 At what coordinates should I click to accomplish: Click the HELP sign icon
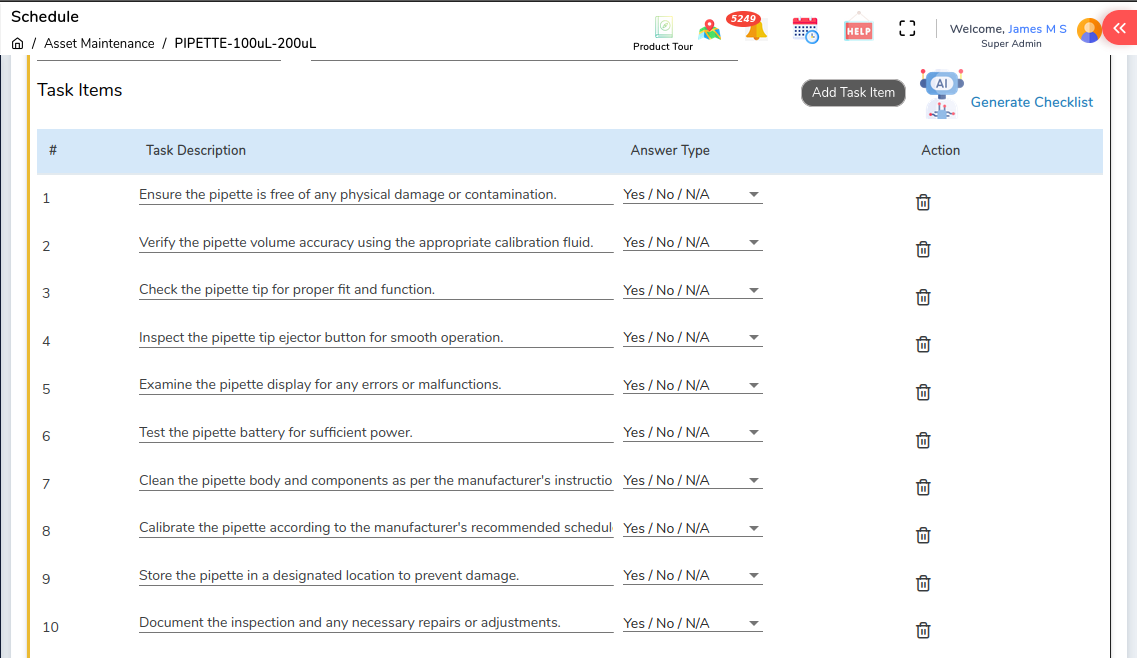click(858, 30)
